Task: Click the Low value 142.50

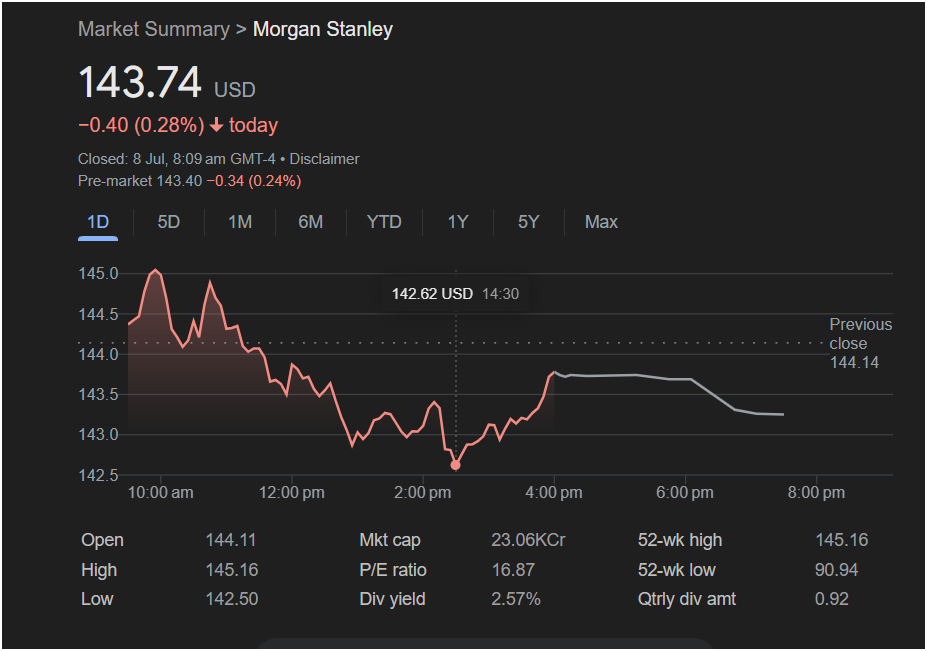Action: coord(232,599)
